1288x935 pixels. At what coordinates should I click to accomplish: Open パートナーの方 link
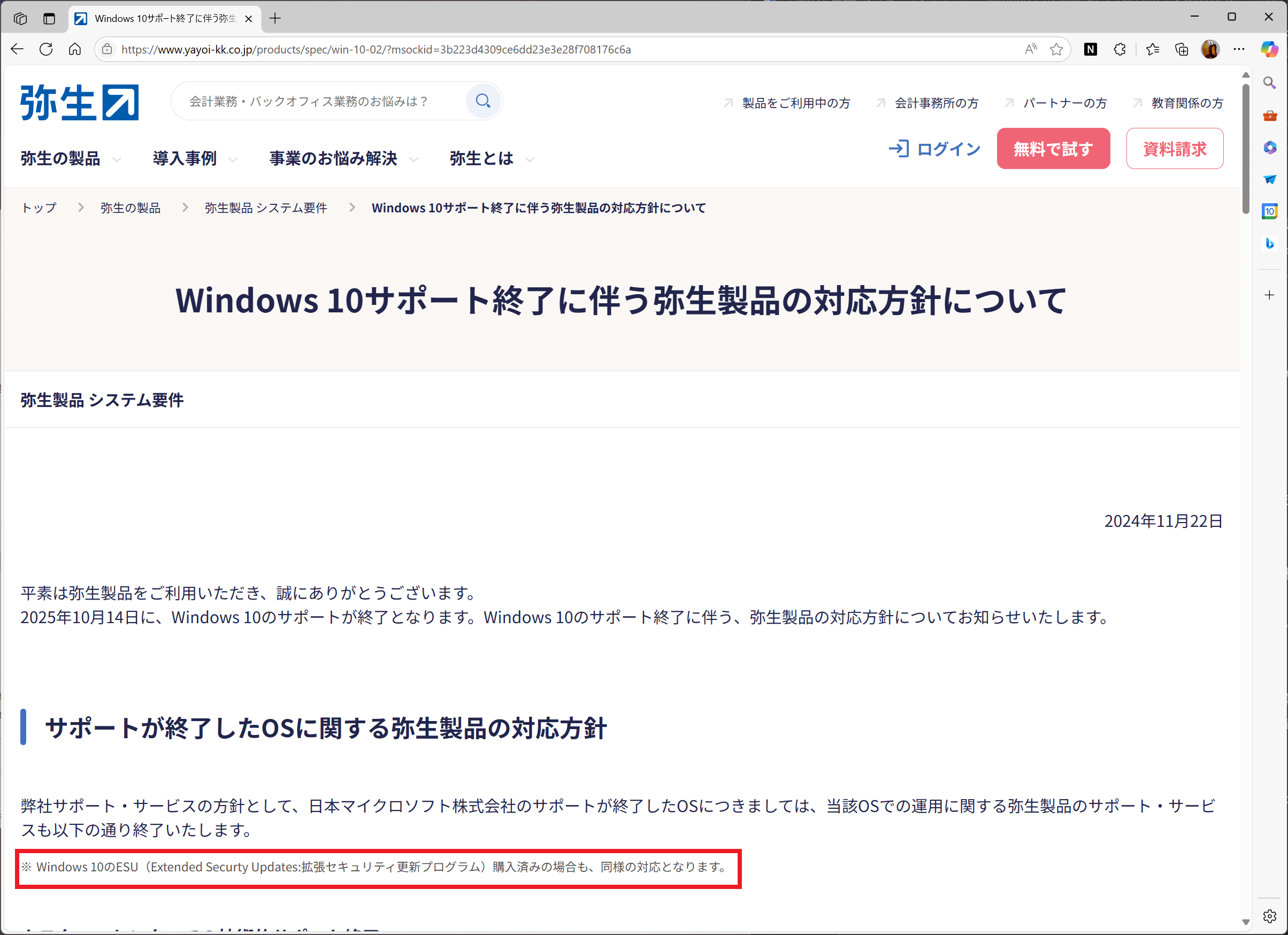pos(1056,103)
